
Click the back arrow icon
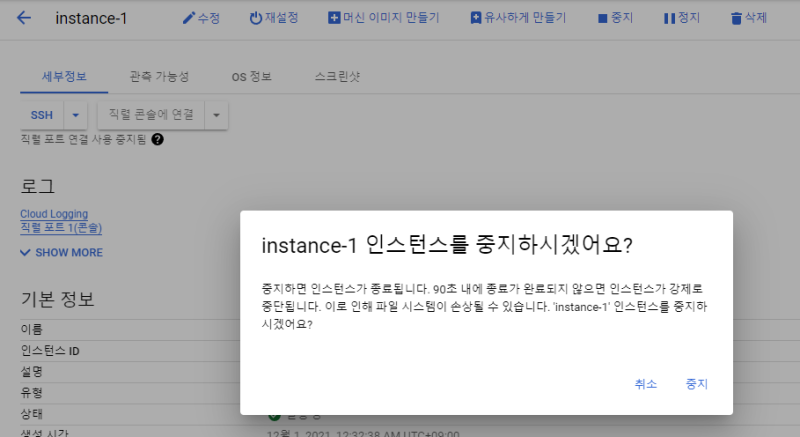(x=24, y=18)
